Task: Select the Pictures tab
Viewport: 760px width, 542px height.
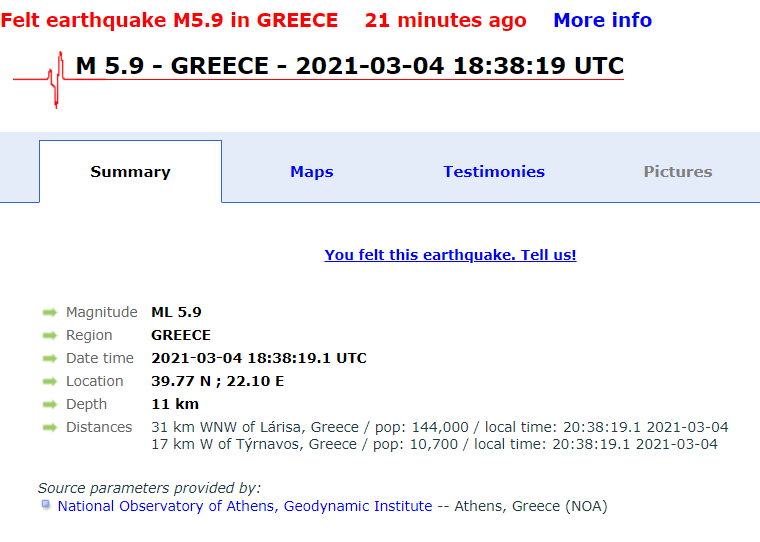Action: [x=678, y=172]
